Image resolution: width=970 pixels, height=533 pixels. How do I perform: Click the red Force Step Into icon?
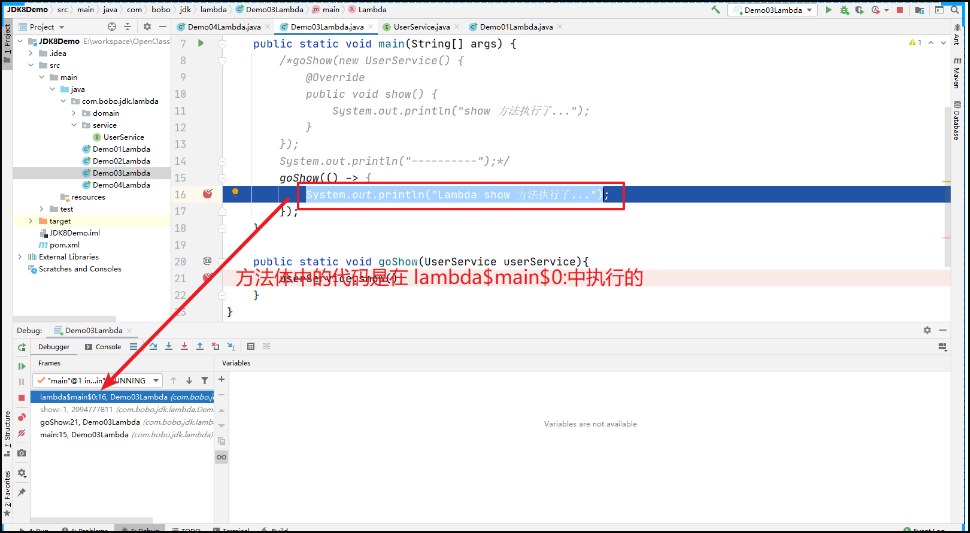[184, 346]
